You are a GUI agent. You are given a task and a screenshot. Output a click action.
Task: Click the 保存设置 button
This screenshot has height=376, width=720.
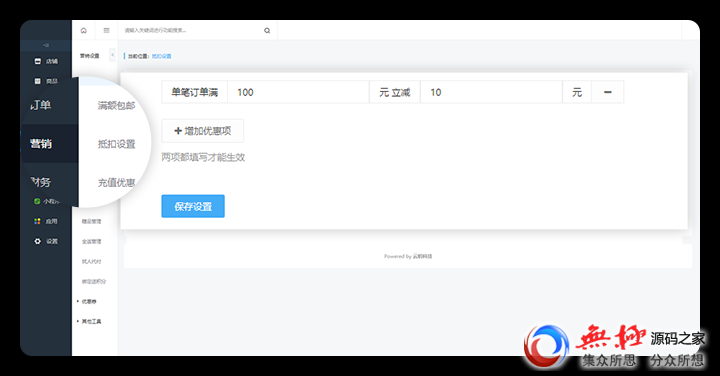point(193,206)
